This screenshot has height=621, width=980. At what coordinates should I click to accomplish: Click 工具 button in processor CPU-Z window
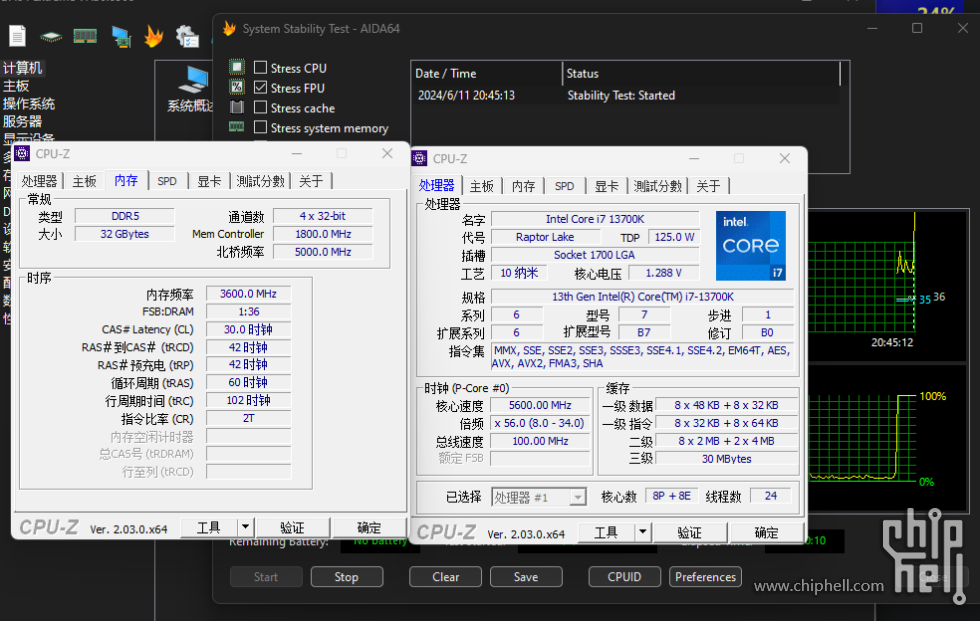606,532
